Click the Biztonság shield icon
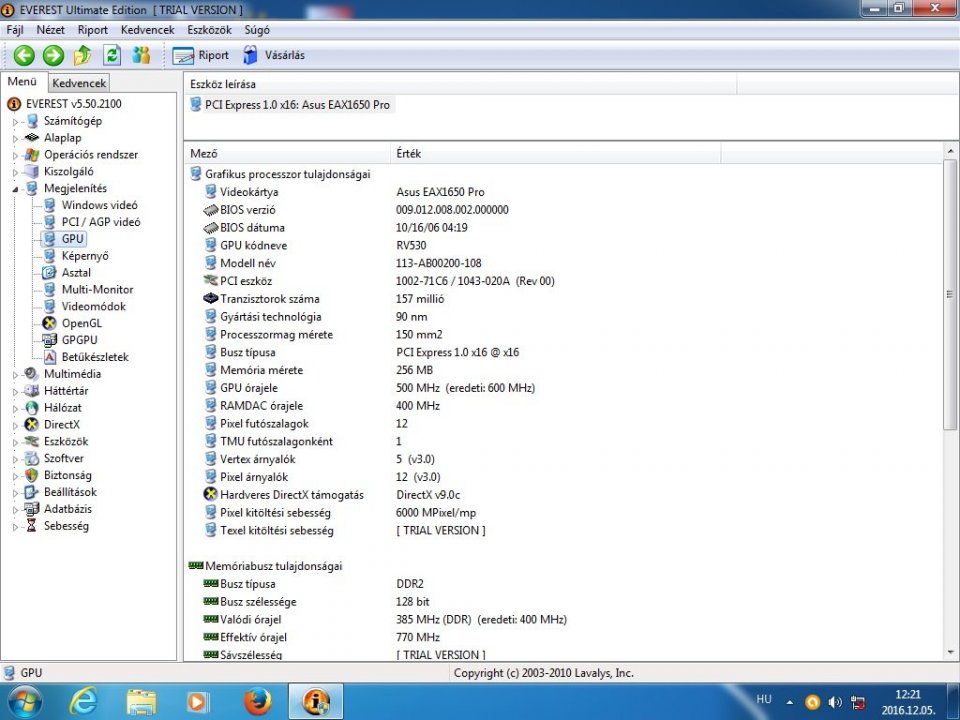 (x=31, y=475)
